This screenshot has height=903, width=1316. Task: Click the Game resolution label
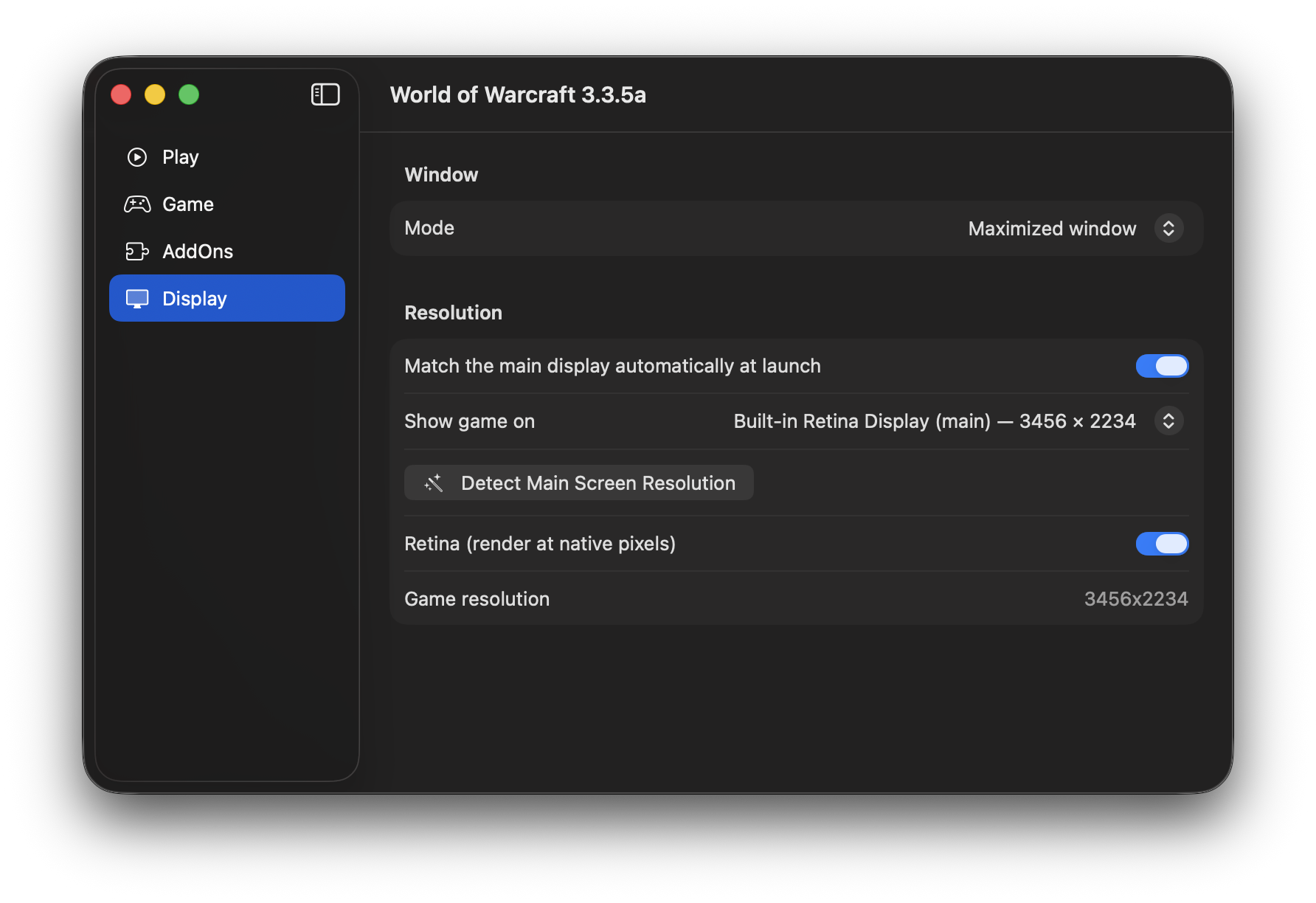coord(477,599)
